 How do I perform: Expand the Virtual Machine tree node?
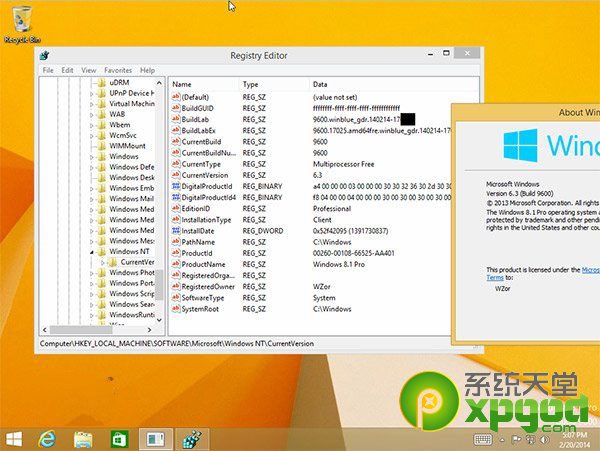pyautogui.click(x=91, y=104)
